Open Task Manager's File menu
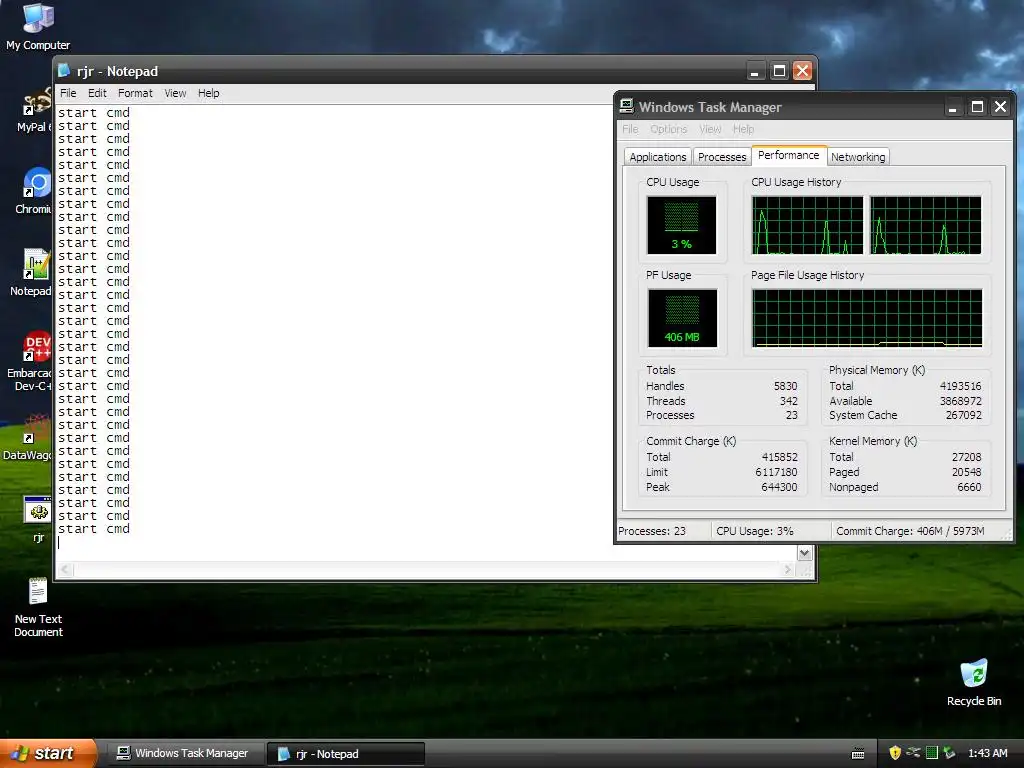Image resolution: width=1024 pixels, height=768 pixels. pyautogui.click(x=630, y=129)
